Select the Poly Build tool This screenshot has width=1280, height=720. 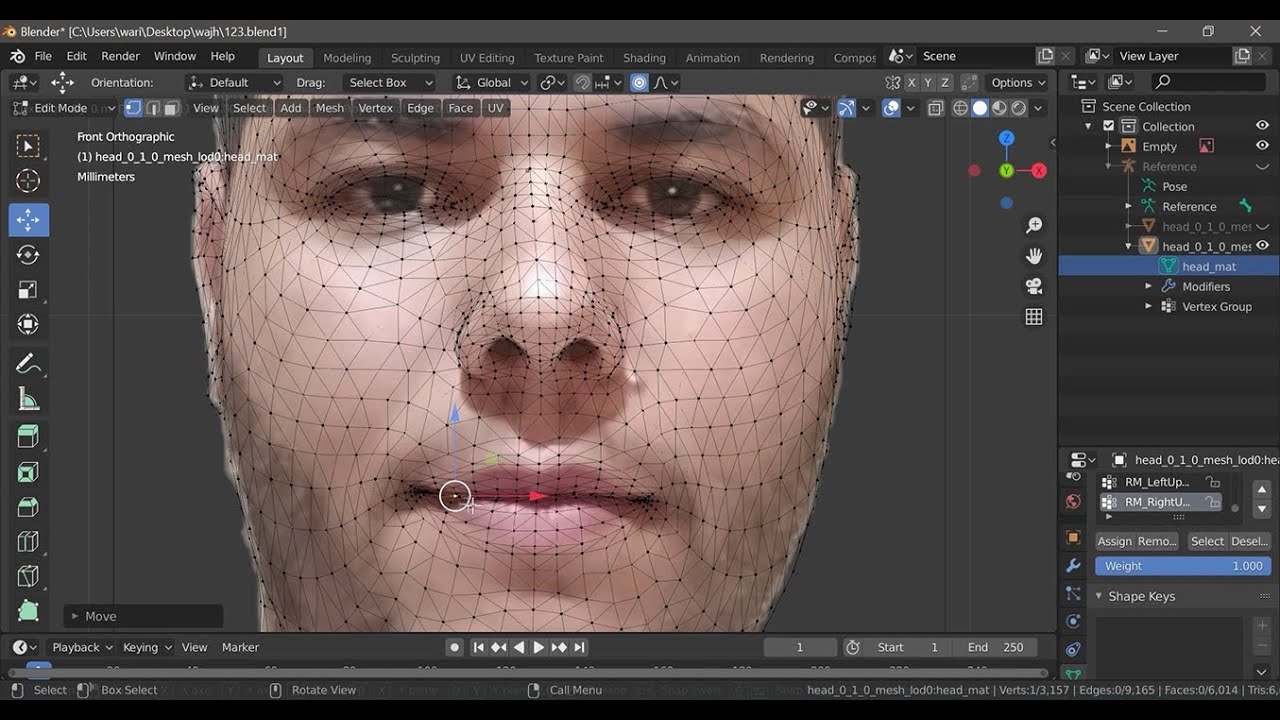click(28, 611)
